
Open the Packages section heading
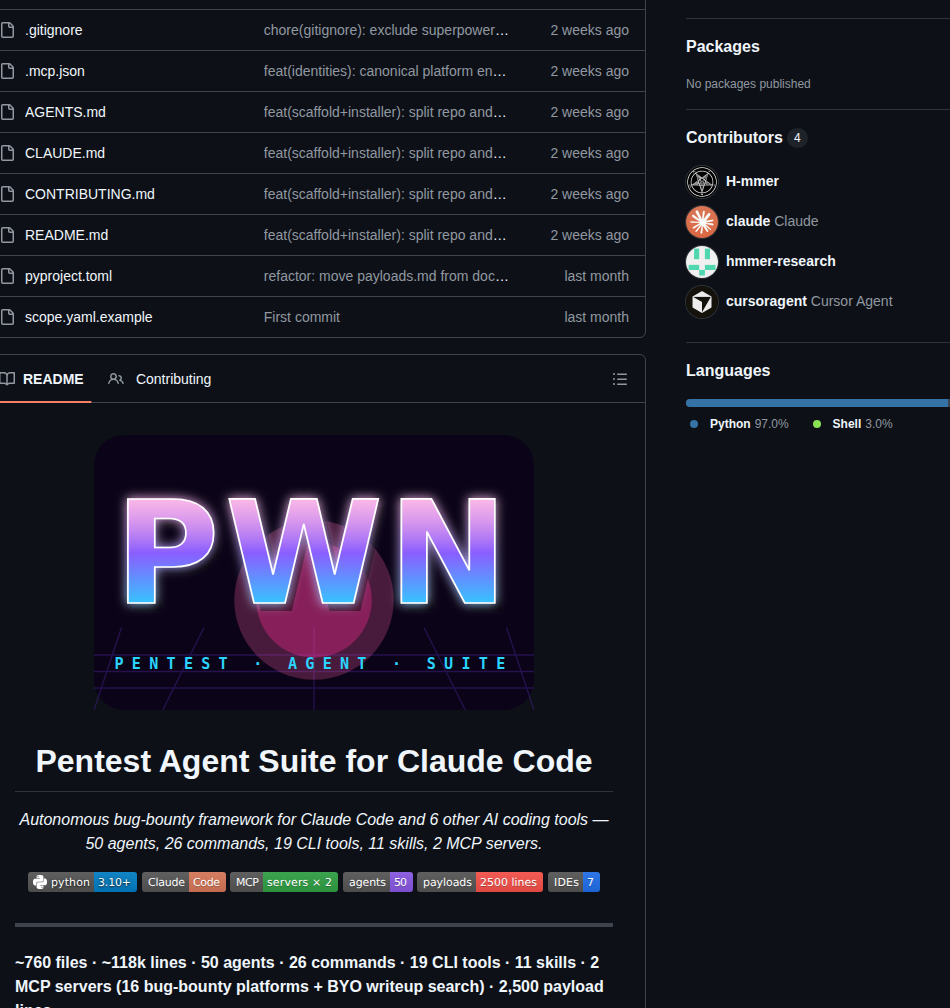point(722,46)
